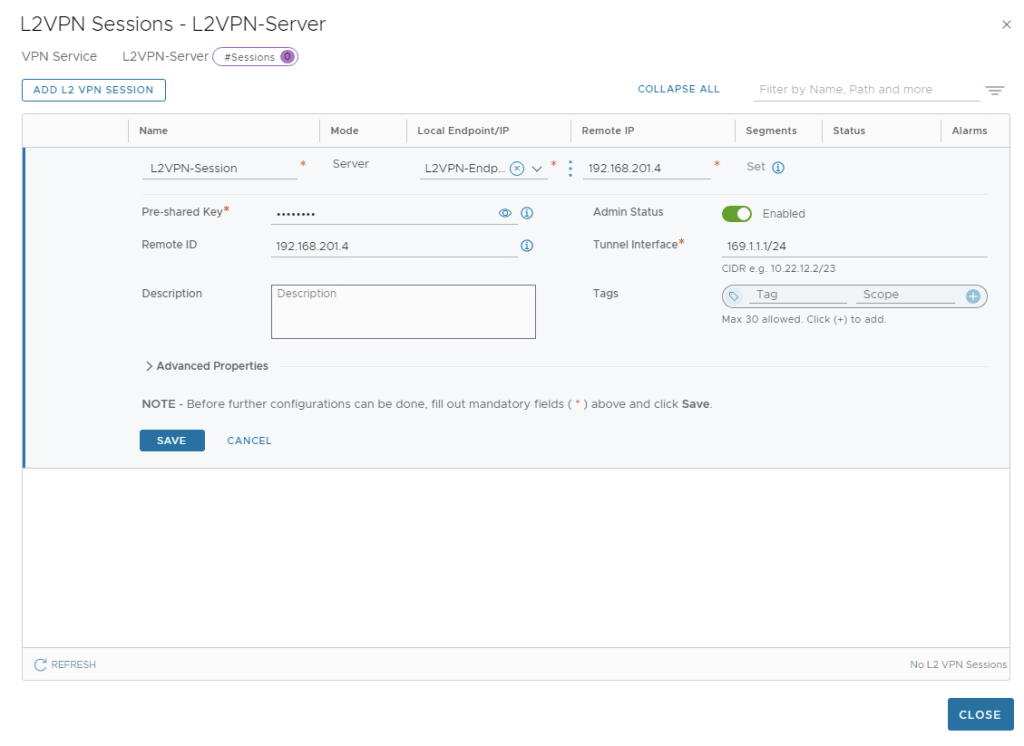The image size is (1024, 746).
Task: Click the Name column header
Action: 153,131
